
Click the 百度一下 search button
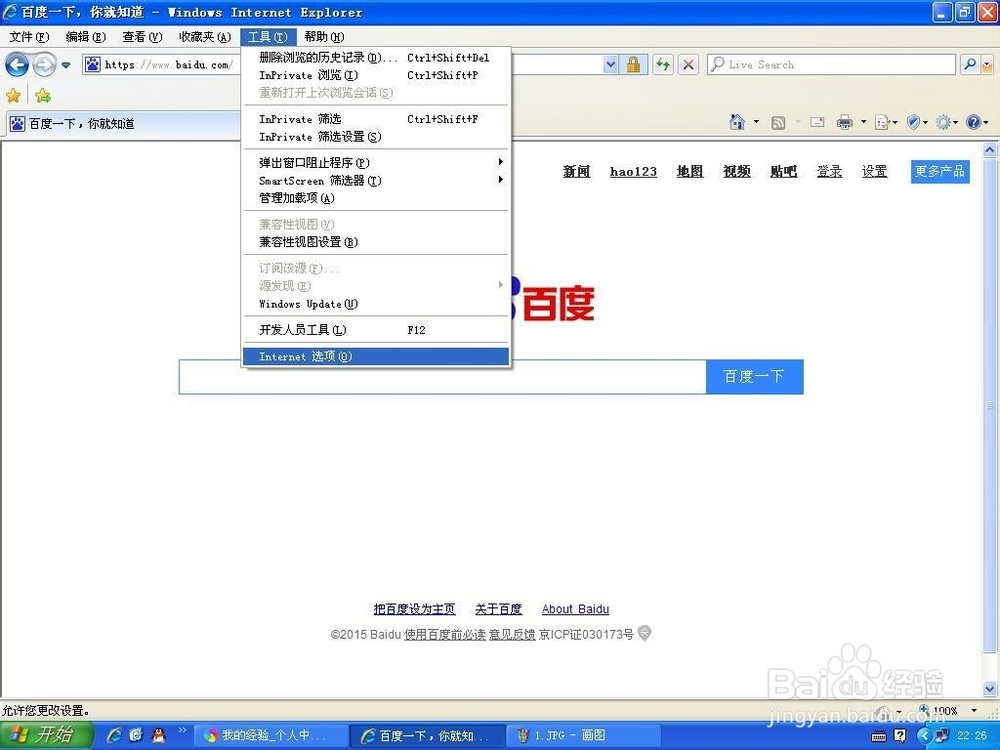pyautogui.click(x=754, y=377)
